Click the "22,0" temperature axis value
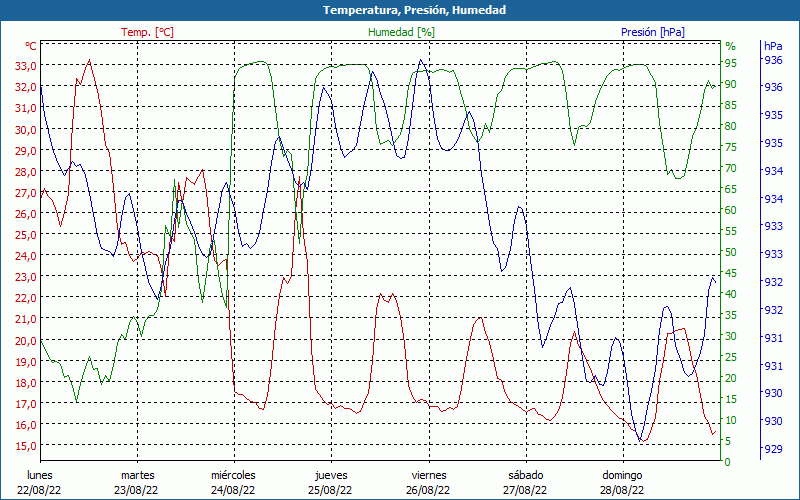This screenshot has height=500, width=800. pos(26,298)
